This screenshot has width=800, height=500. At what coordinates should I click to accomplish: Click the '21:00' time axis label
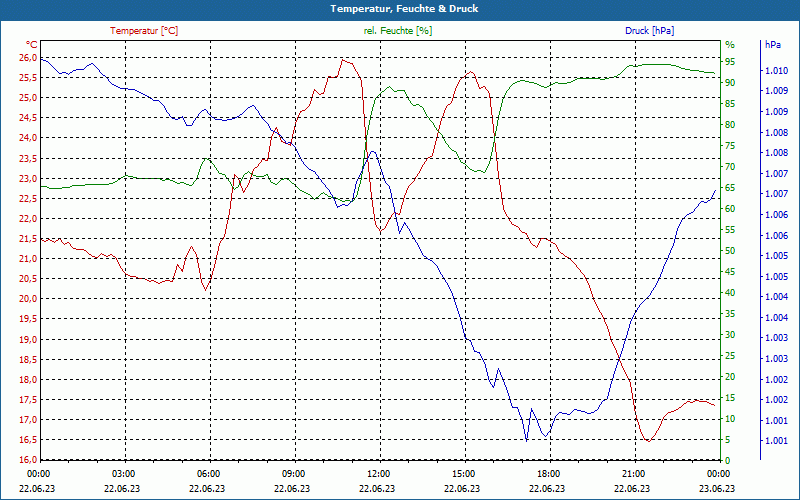633,474
